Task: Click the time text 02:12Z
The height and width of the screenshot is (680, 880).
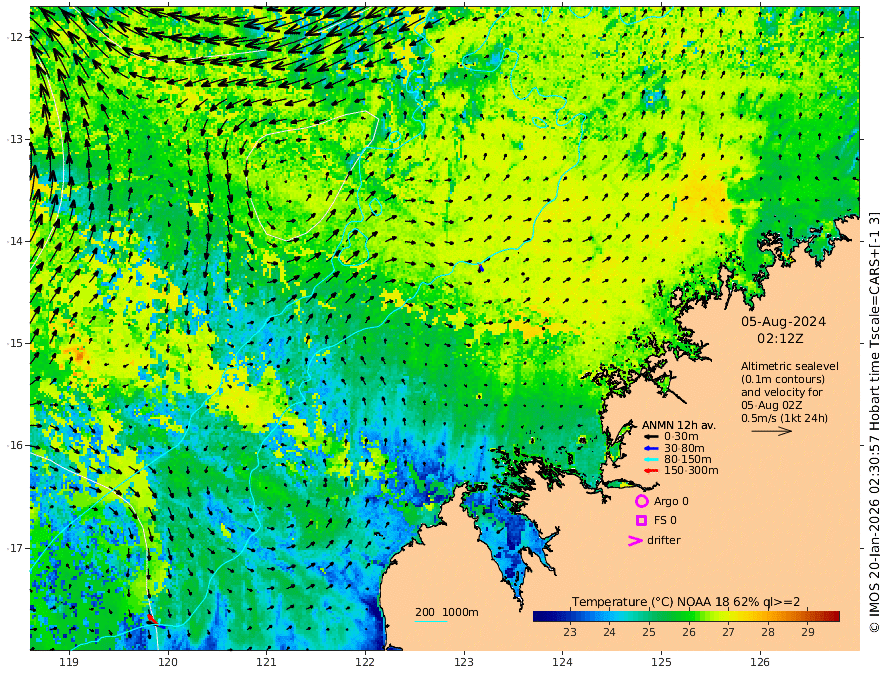Action: pyautogui.click(x=780, y=339)
